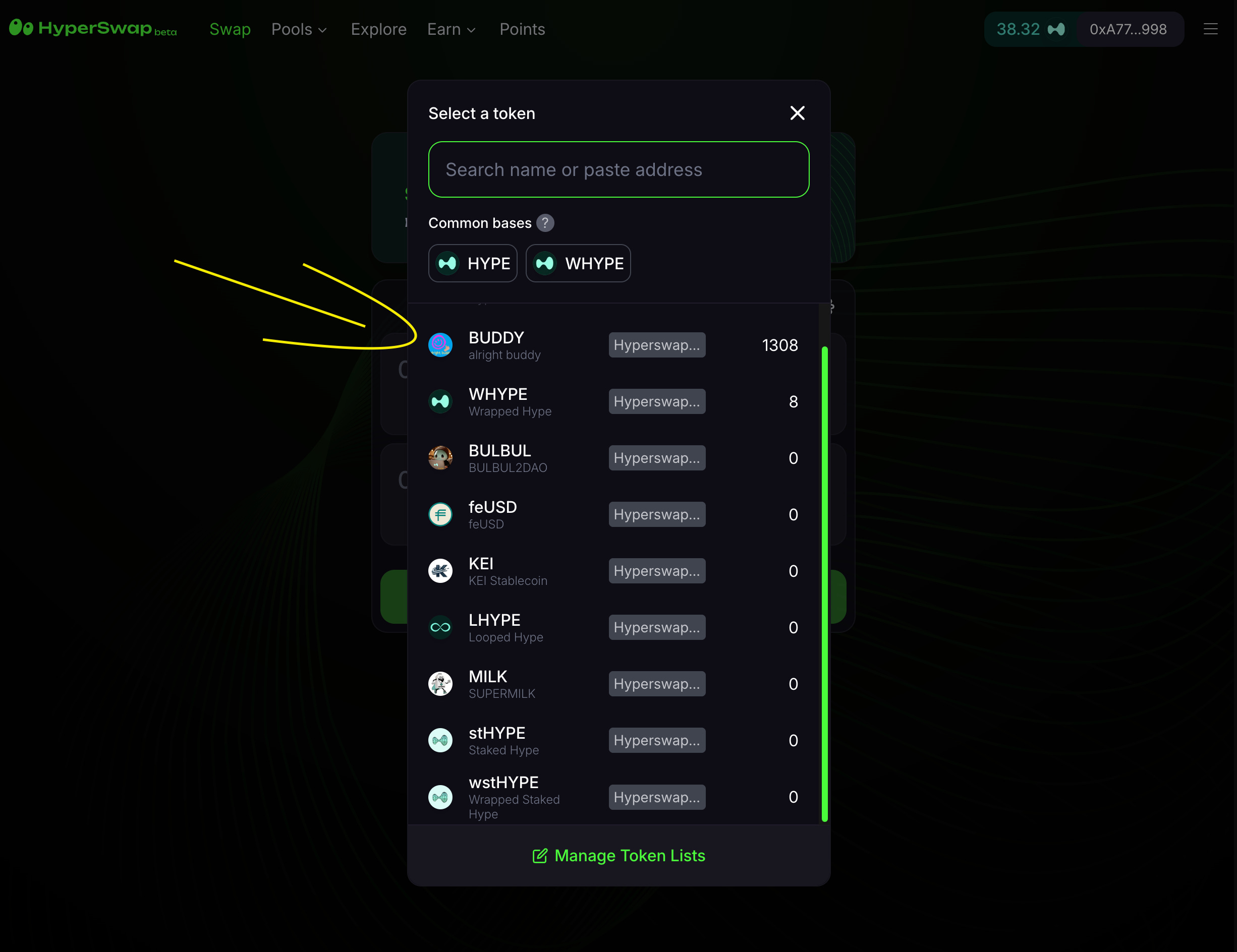Click Hyperswap... tag on WHYPE row
Screen dimensions: 1237x952
click(x=657, y=401)
